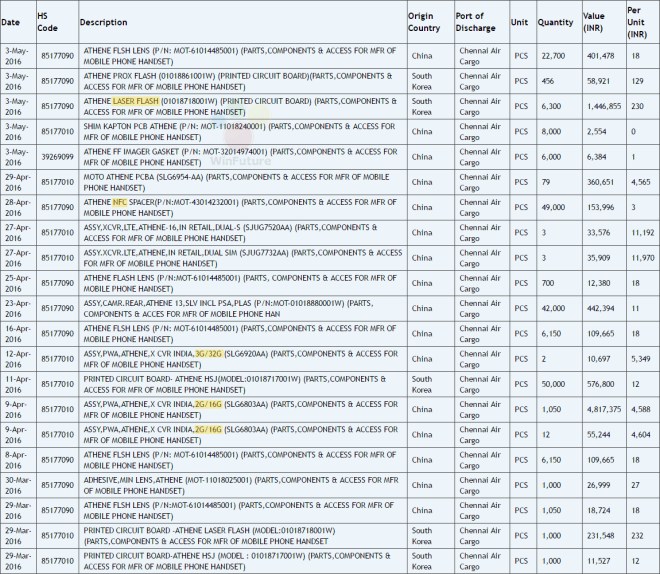Click the date 8-Apr-2016
Viewport: 660px width, 574px height.
tap(16, 460)
